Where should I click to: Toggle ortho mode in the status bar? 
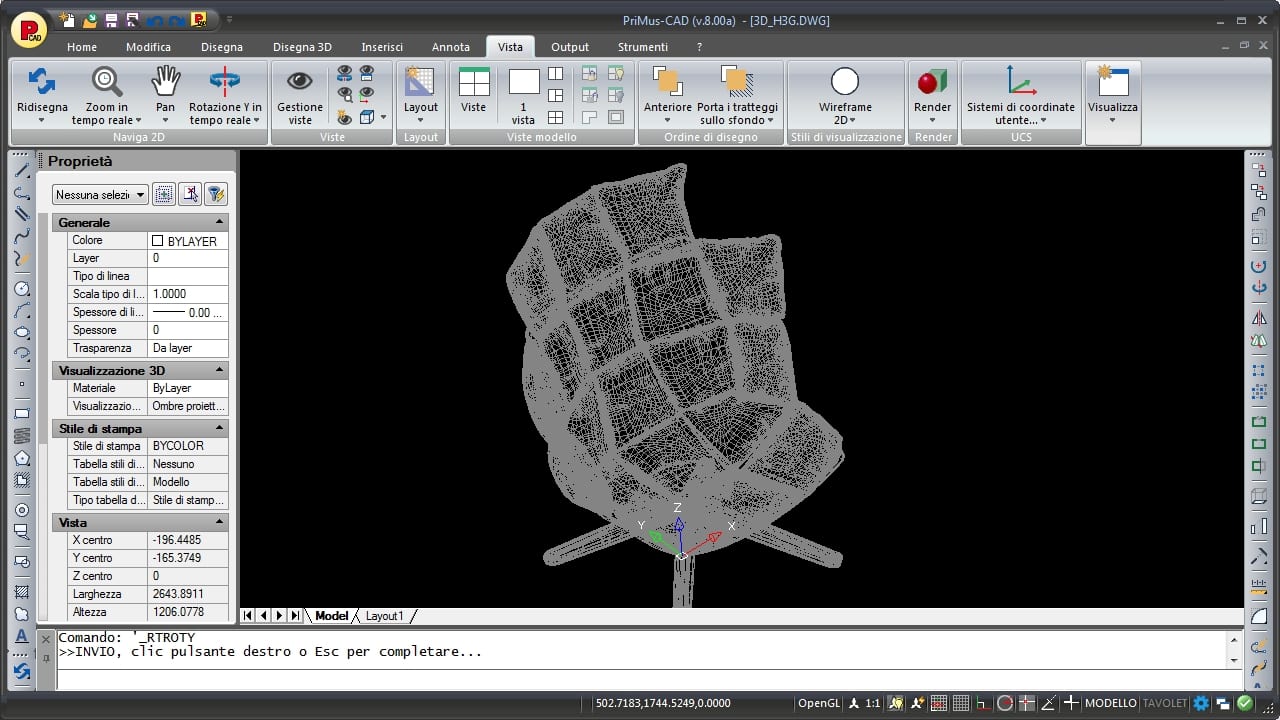pyautogui.click(x=983, y=703)
